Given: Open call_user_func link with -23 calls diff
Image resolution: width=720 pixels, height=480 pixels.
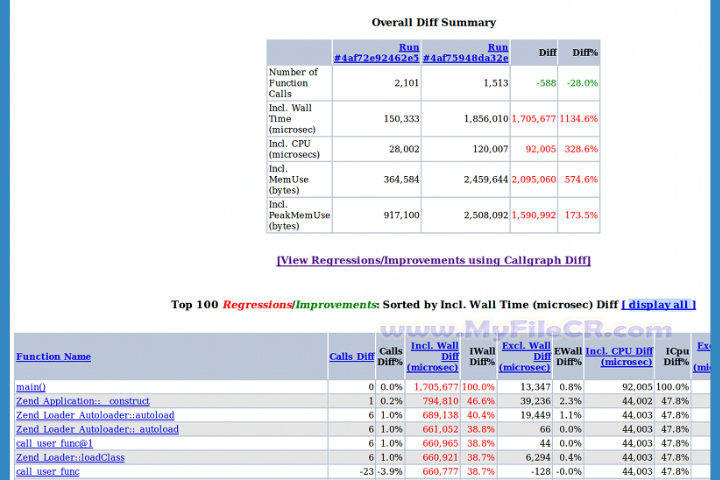Looking at the screenshot, I should pyautogui.click(x=47, y=471).
